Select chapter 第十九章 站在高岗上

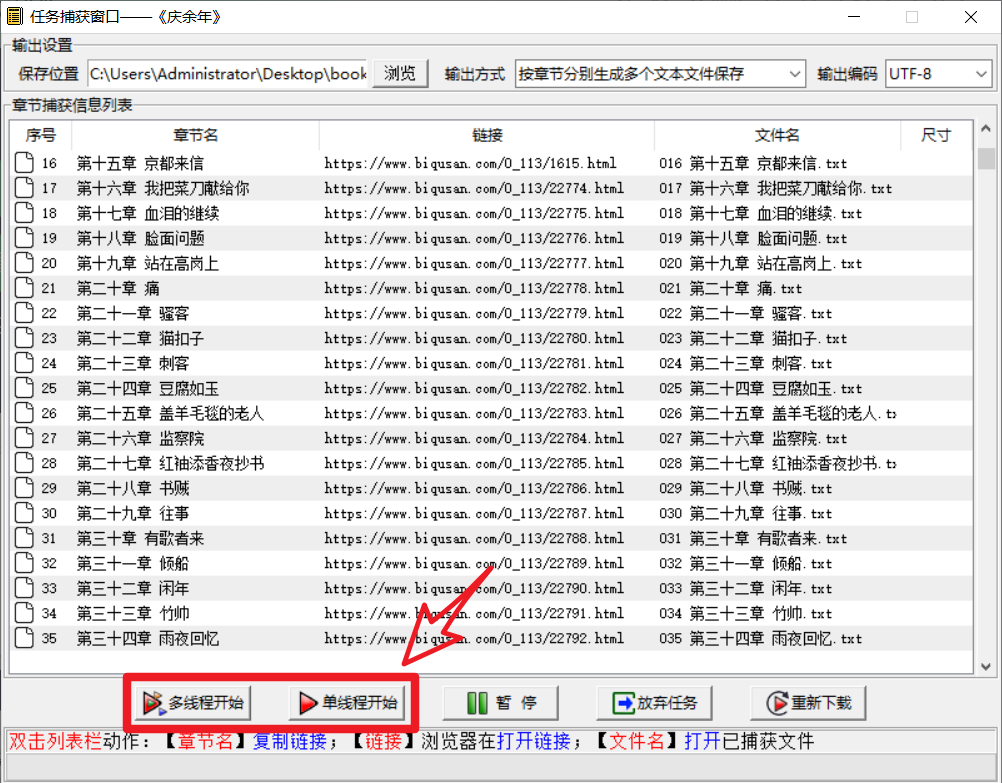pyautogui.click(x=148, y=263)
